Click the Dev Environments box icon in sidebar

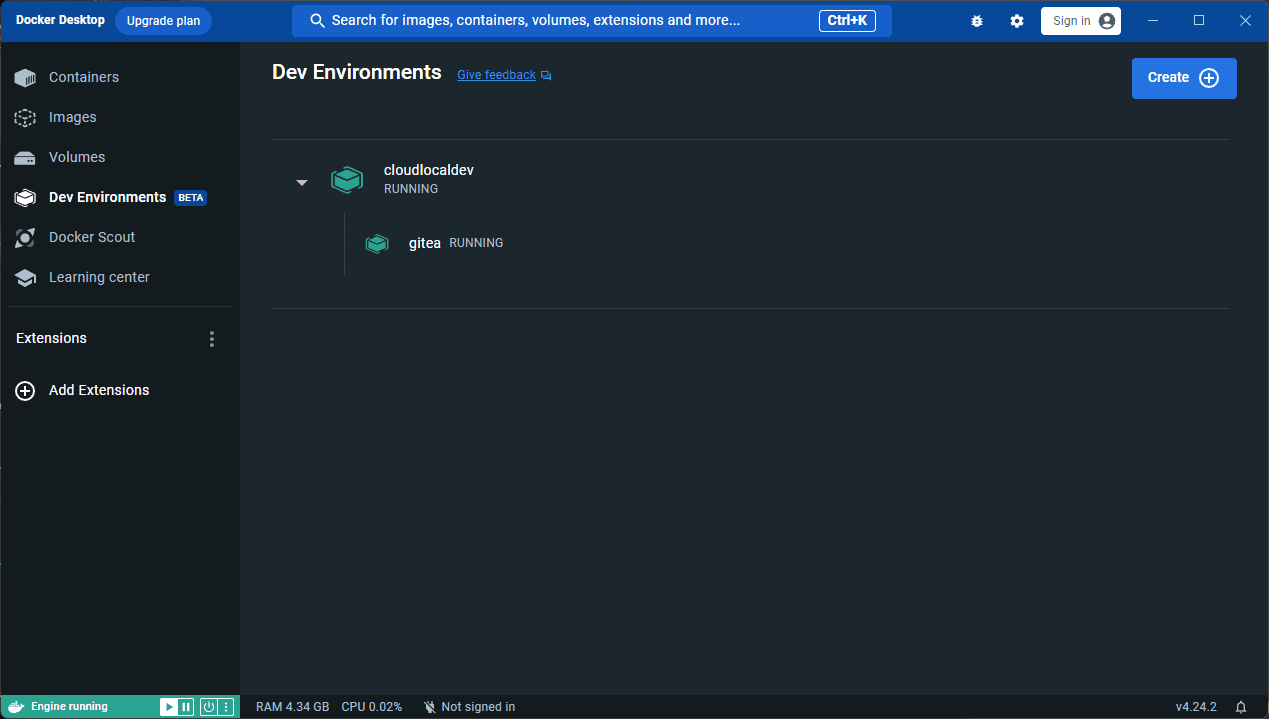pyautogui.click(x=25, y=198)
